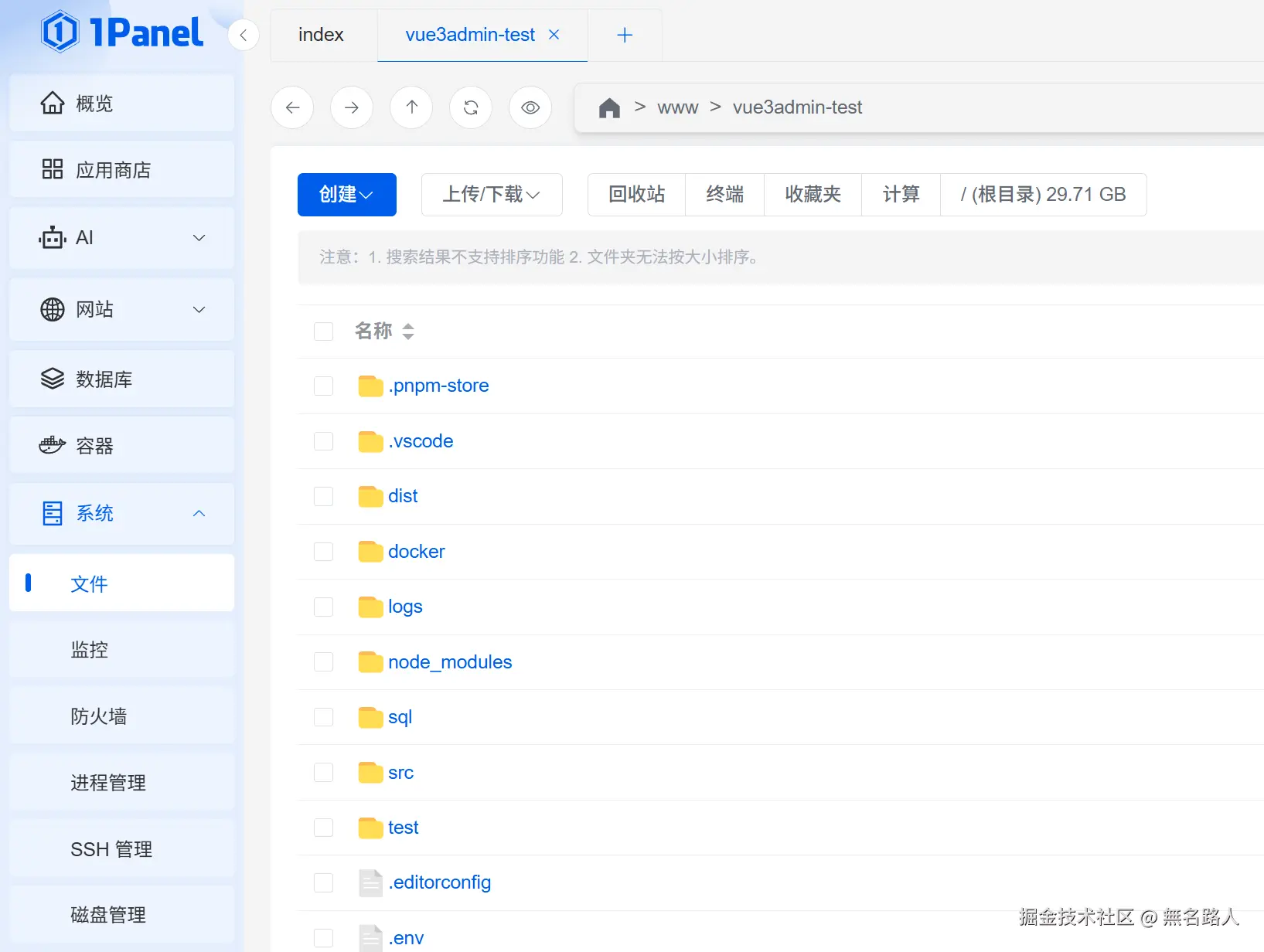Click the 1Panel logo icon

click(x=60, y=32)
